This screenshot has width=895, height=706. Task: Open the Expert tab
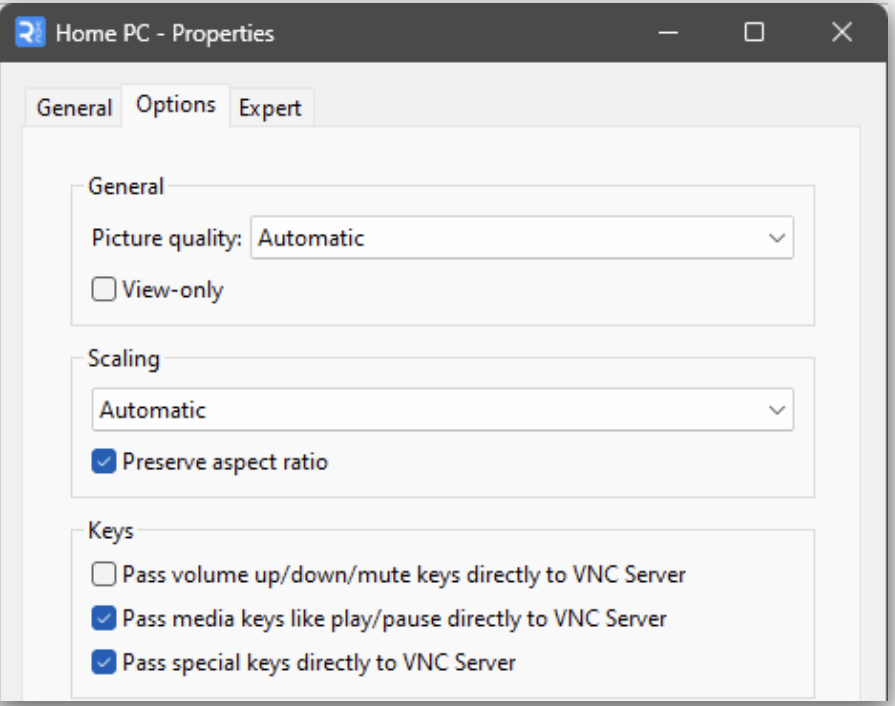coord(270,108)
